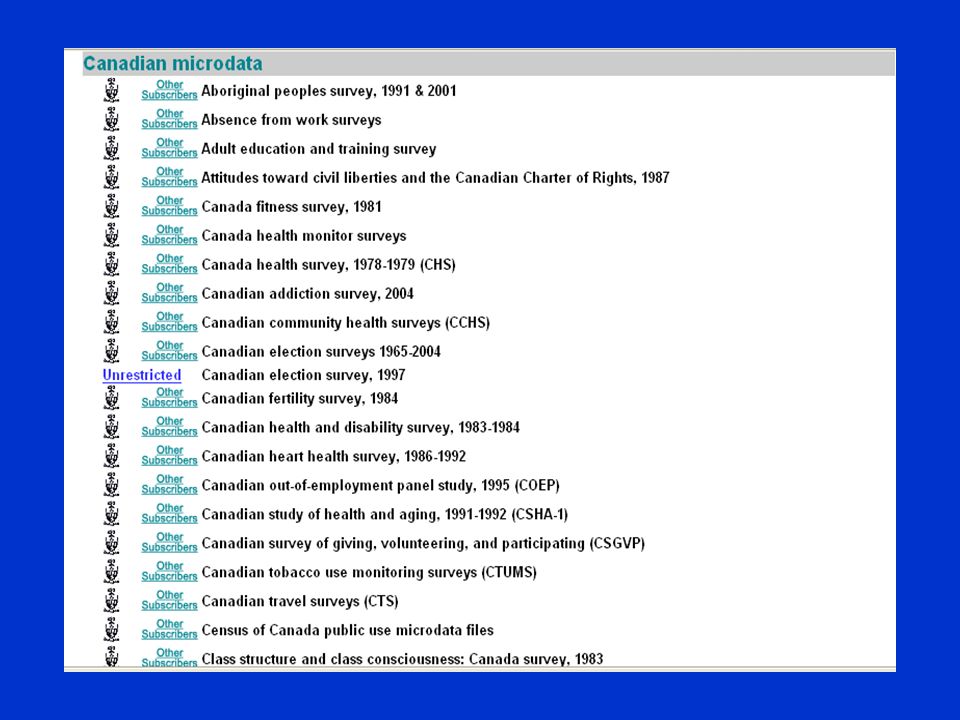Click text 'Census of Canada public use microdata files'
960x720 pixels.
pos(348,630)
